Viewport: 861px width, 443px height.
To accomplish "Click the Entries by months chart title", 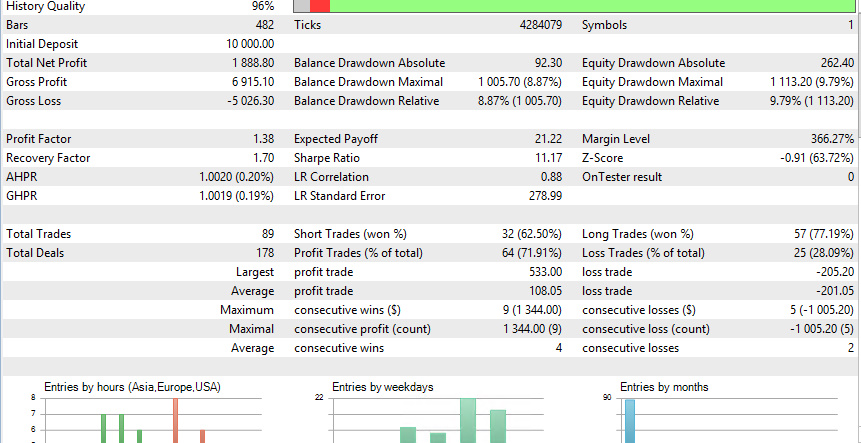I will [664, 387].
